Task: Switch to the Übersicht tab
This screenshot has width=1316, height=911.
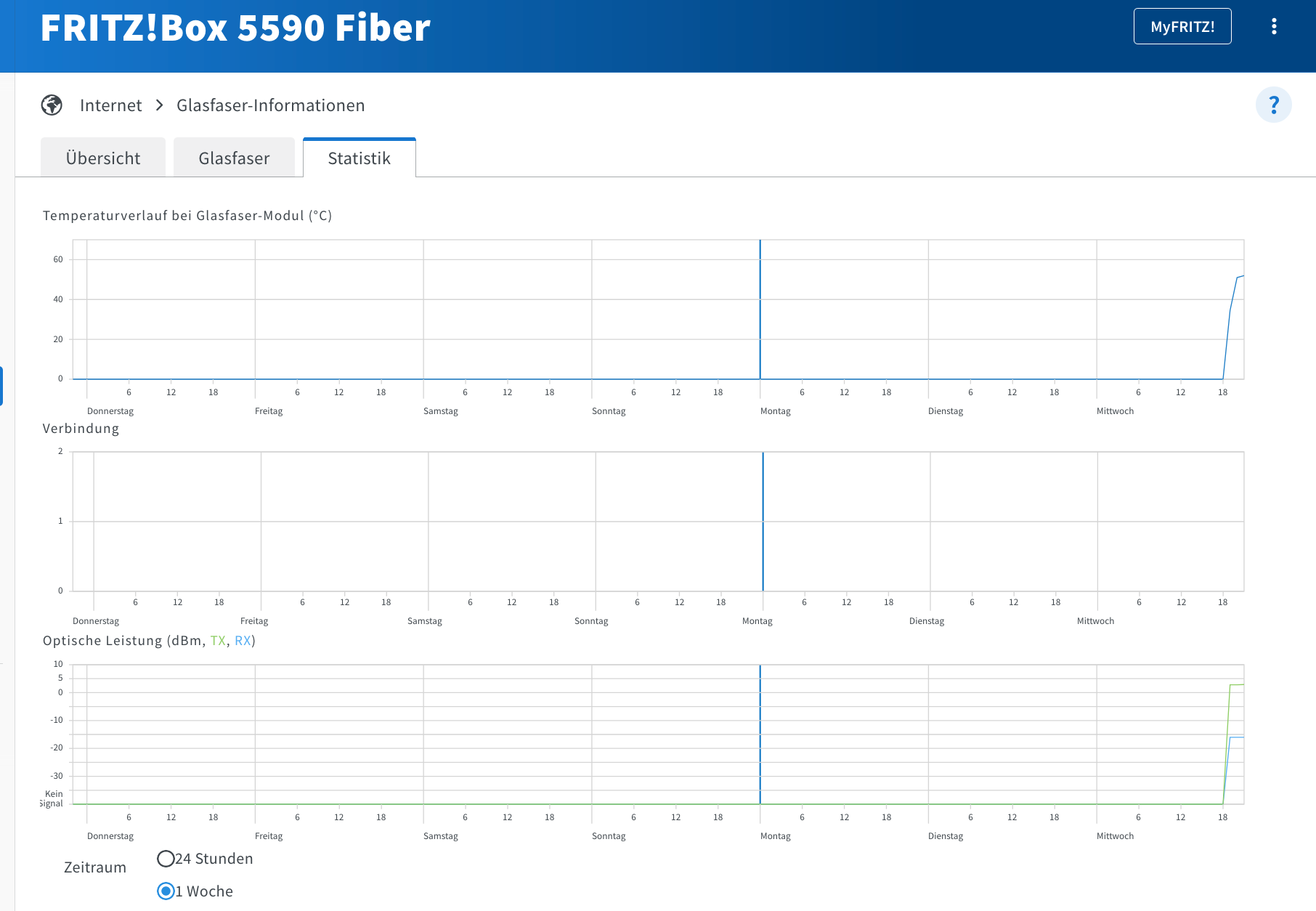Action: (x=103, y=158)
